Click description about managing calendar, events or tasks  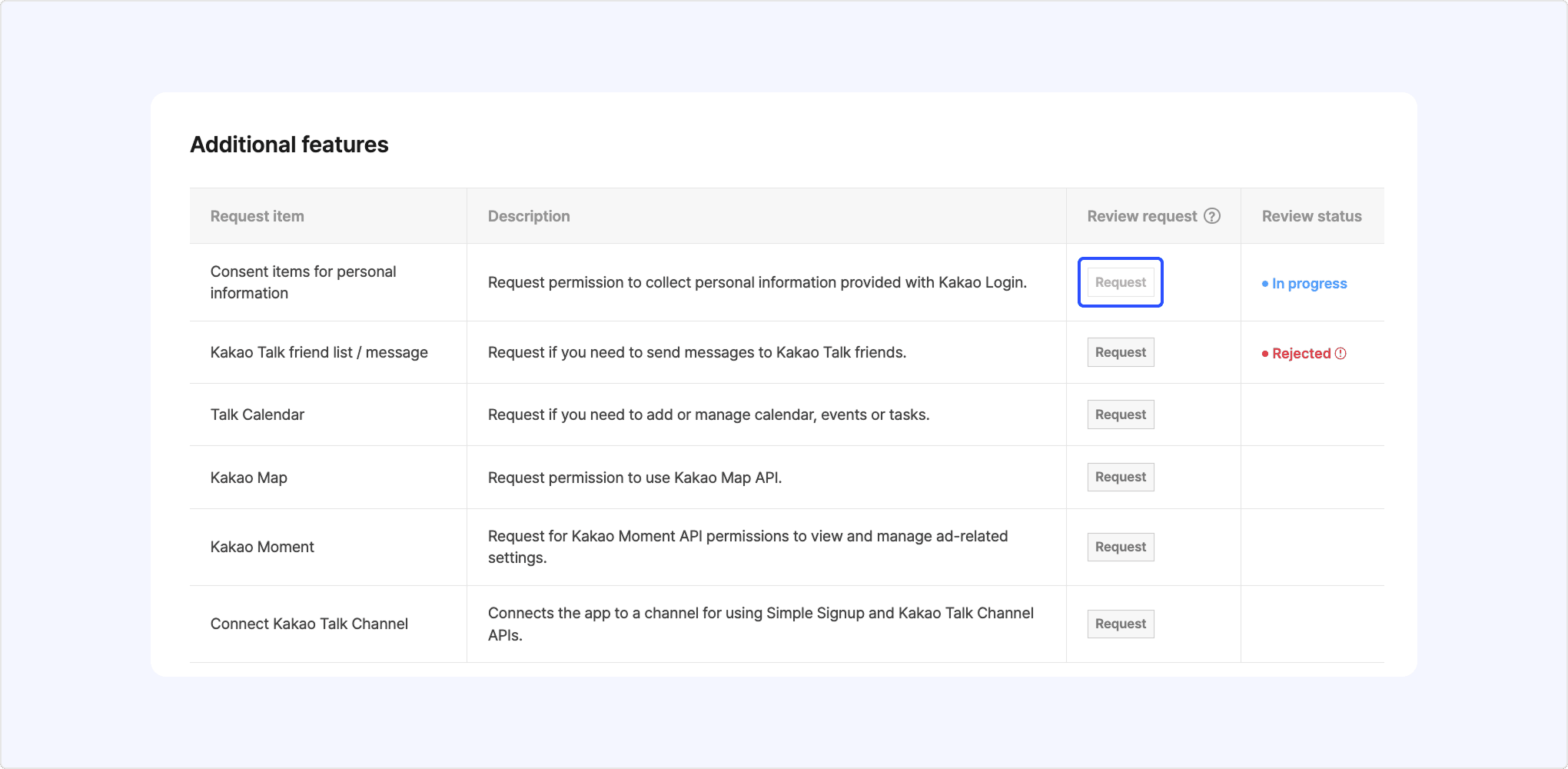coord(709,414)
